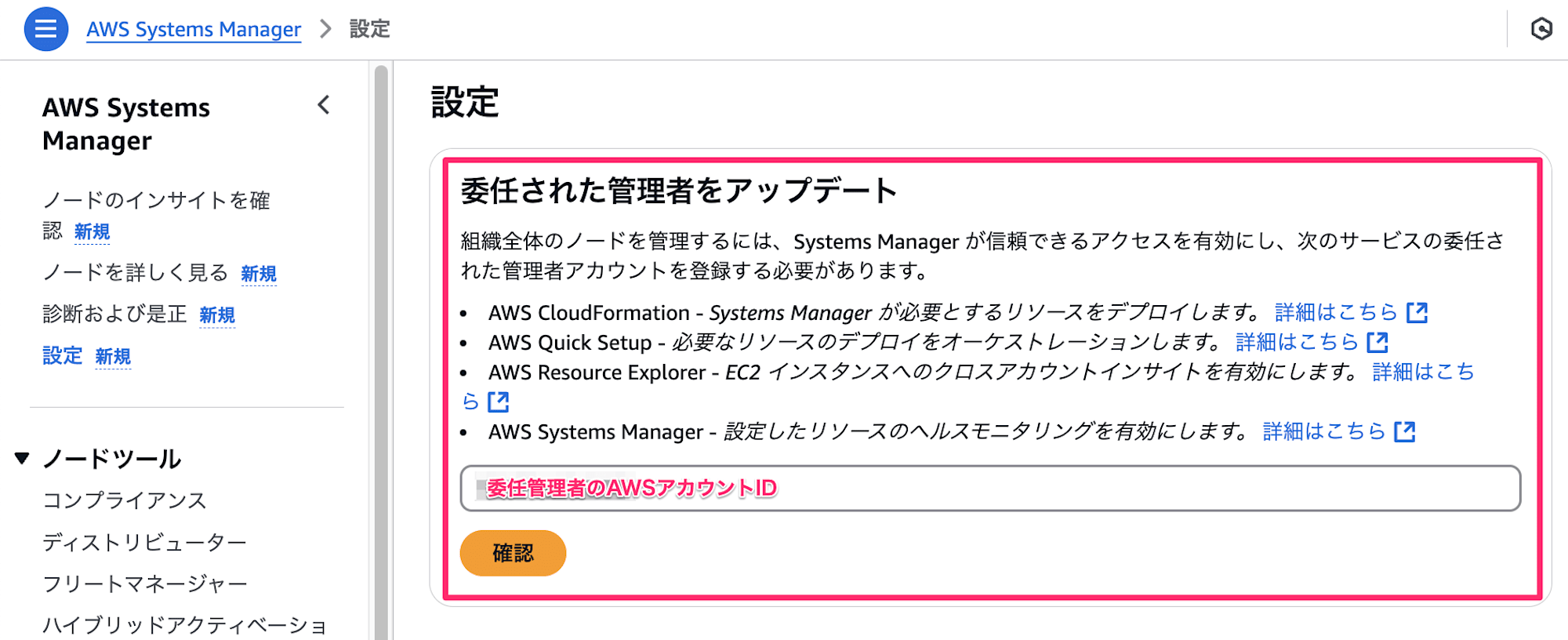Viewport: 1568px width, 640px height.
Task: Click the orange 確認 button
Action: [513, 553]
